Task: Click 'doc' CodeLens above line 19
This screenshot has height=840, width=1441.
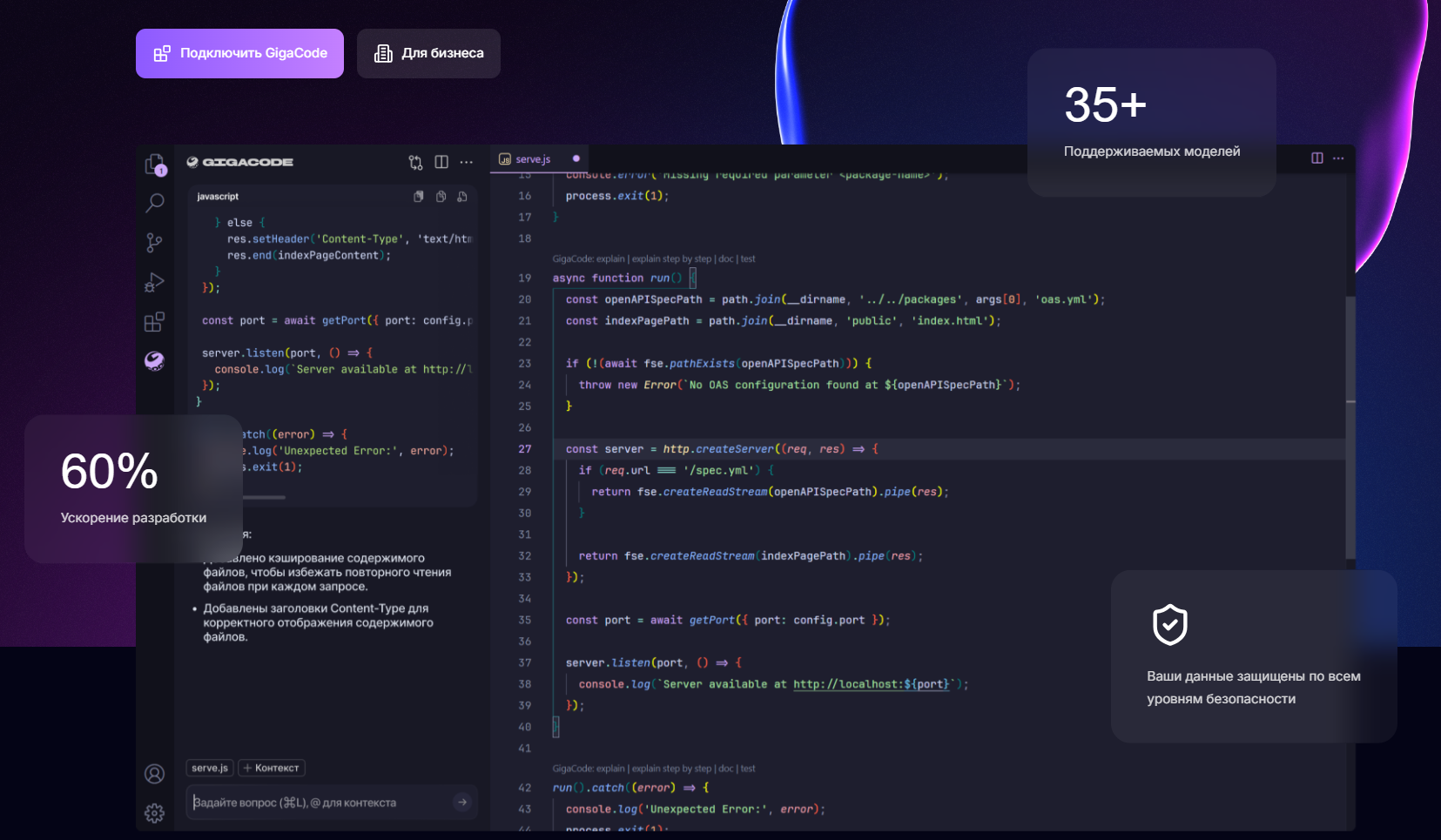Action: coord(725,259)
